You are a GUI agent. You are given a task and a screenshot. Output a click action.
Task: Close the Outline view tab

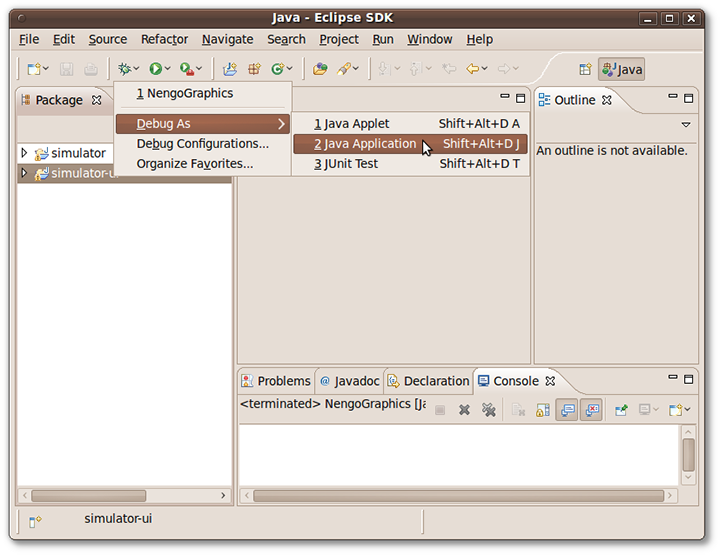[x=607, y=100]
